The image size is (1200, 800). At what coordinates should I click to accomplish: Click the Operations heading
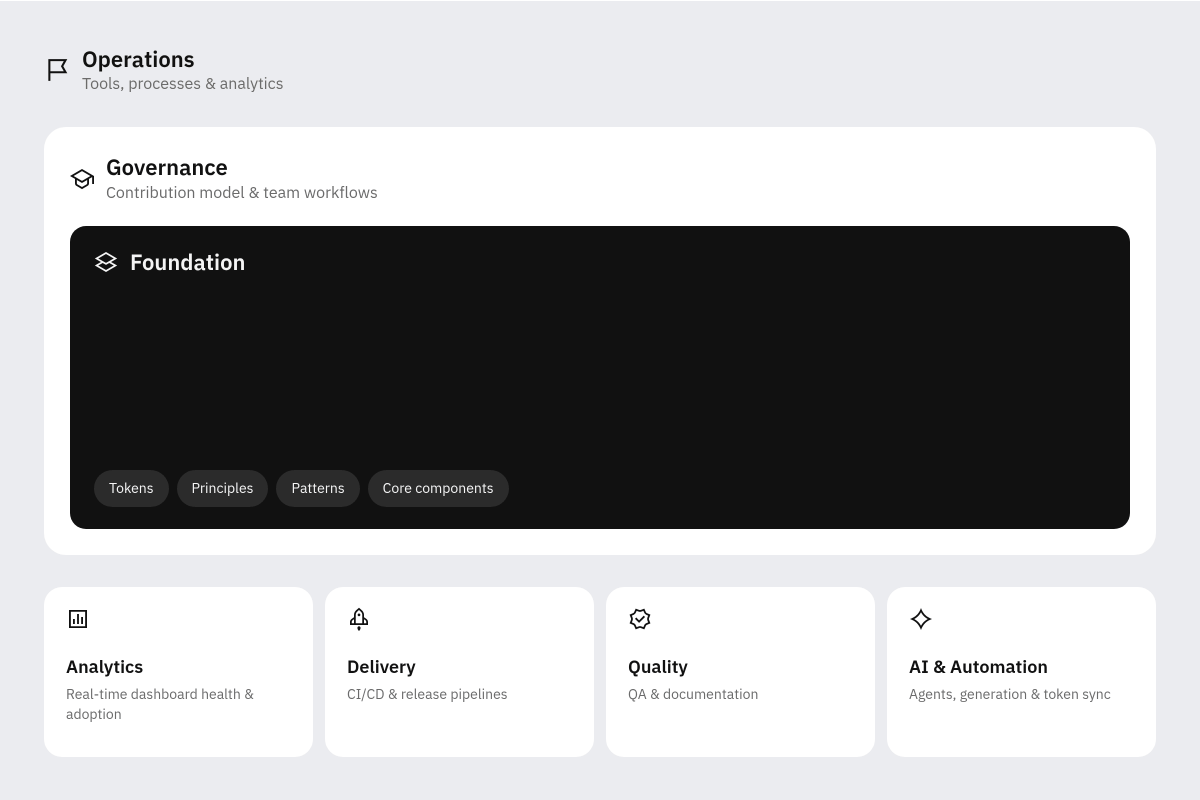click(138, 60)
